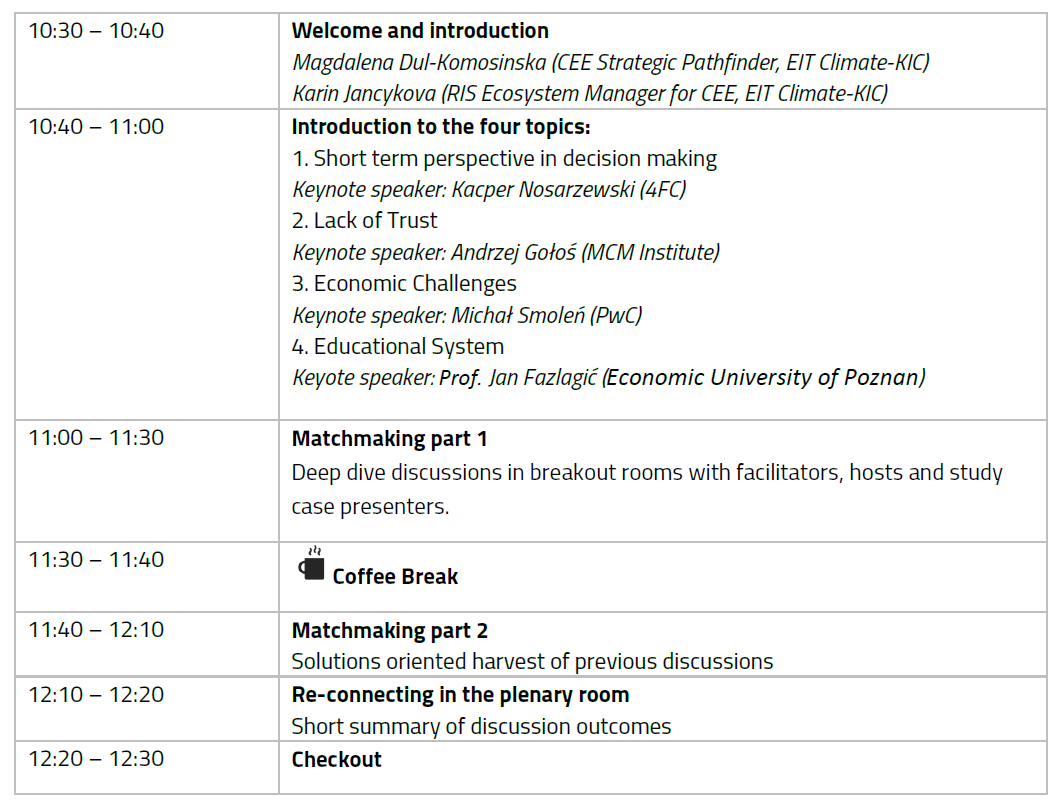Viewport: 1059px width, 807px height.
Task: Click the Matchmaking part 2 heading
Action: [x=389, y=630]
